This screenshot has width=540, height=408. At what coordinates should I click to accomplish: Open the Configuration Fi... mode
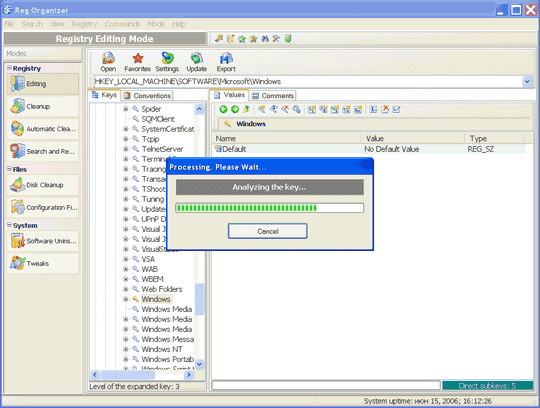42,207
